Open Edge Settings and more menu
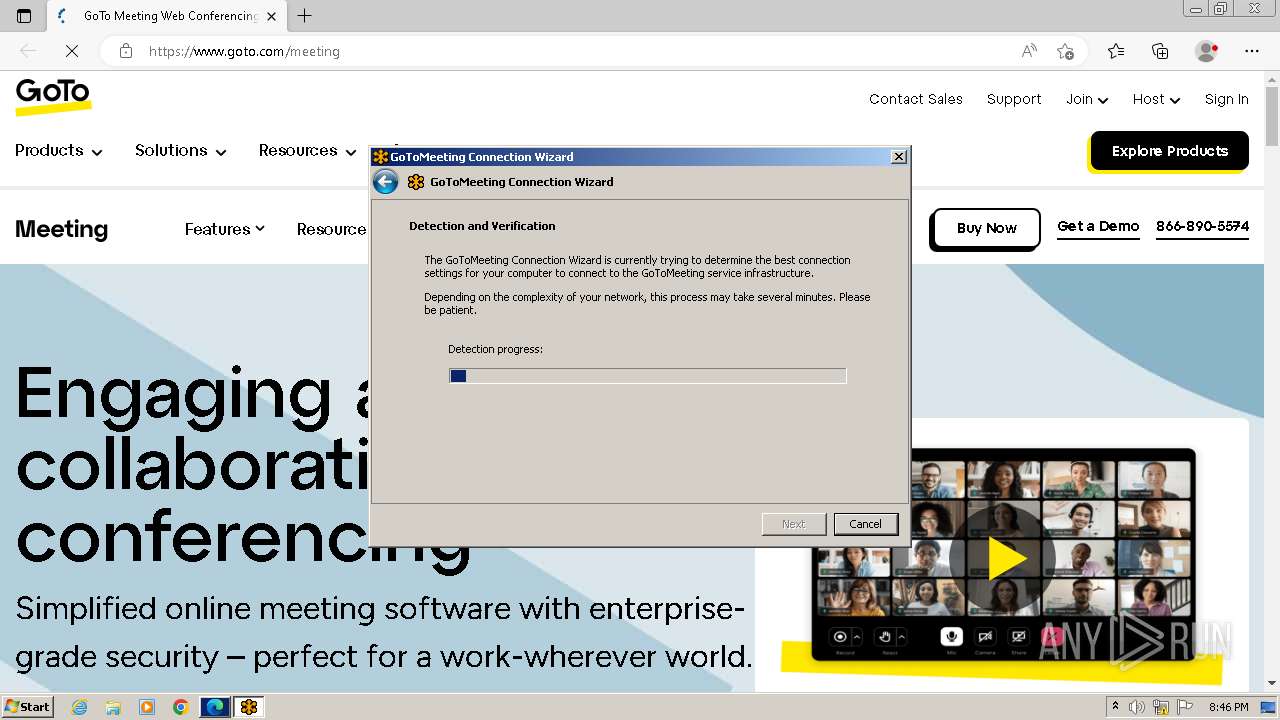The image size is (1280, 720). [x=1252, y=51]
